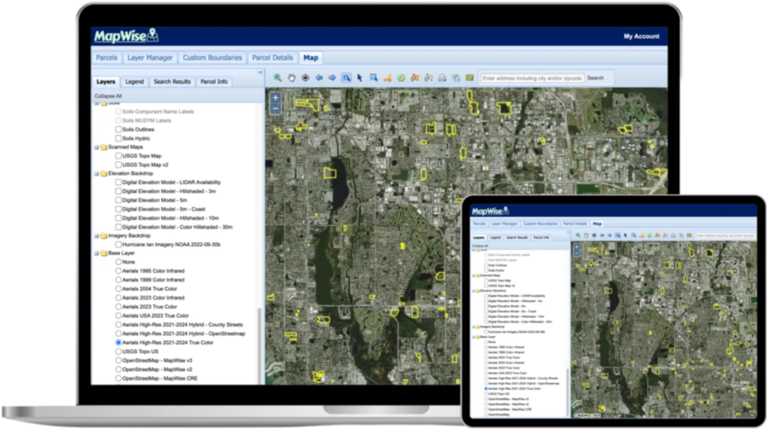Click the MapWise logo in the header
Image resolution: width=768 pixels, height=430 pixels.
(x=126, y=36)
